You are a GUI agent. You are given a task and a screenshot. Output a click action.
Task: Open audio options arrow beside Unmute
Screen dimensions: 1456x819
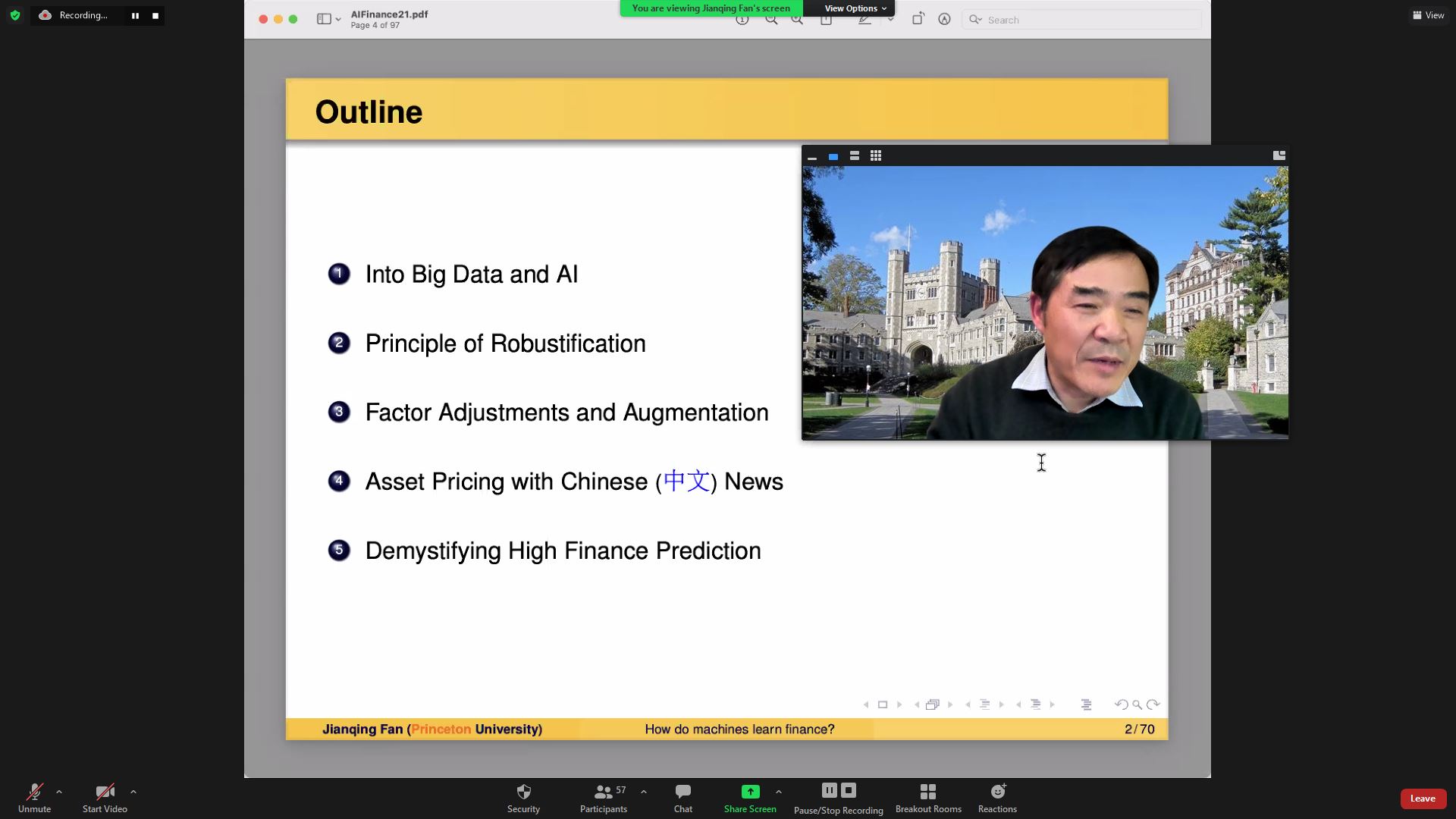pos(59,792)
